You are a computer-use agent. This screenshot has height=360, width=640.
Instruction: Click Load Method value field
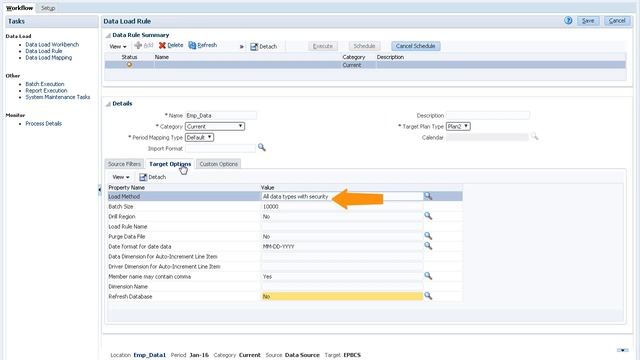342,196
